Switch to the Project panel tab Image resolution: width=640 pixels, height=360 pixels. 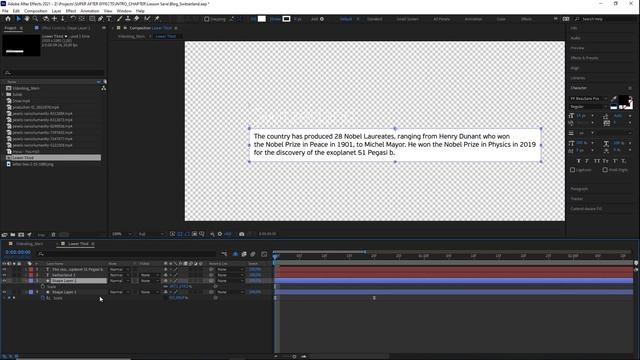(11, 28)
